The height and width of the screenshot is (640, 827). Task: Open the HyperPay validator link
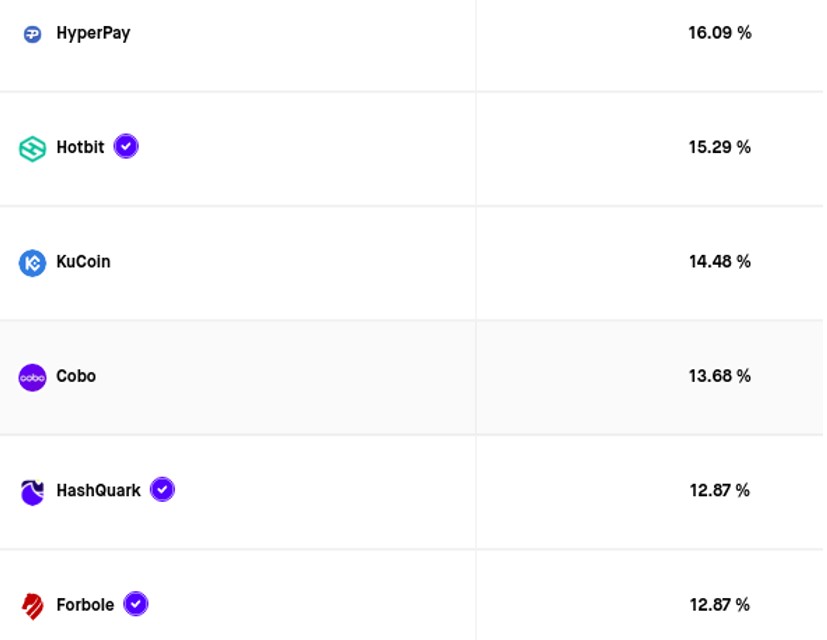pyautogui.click(x=93, y=33)
